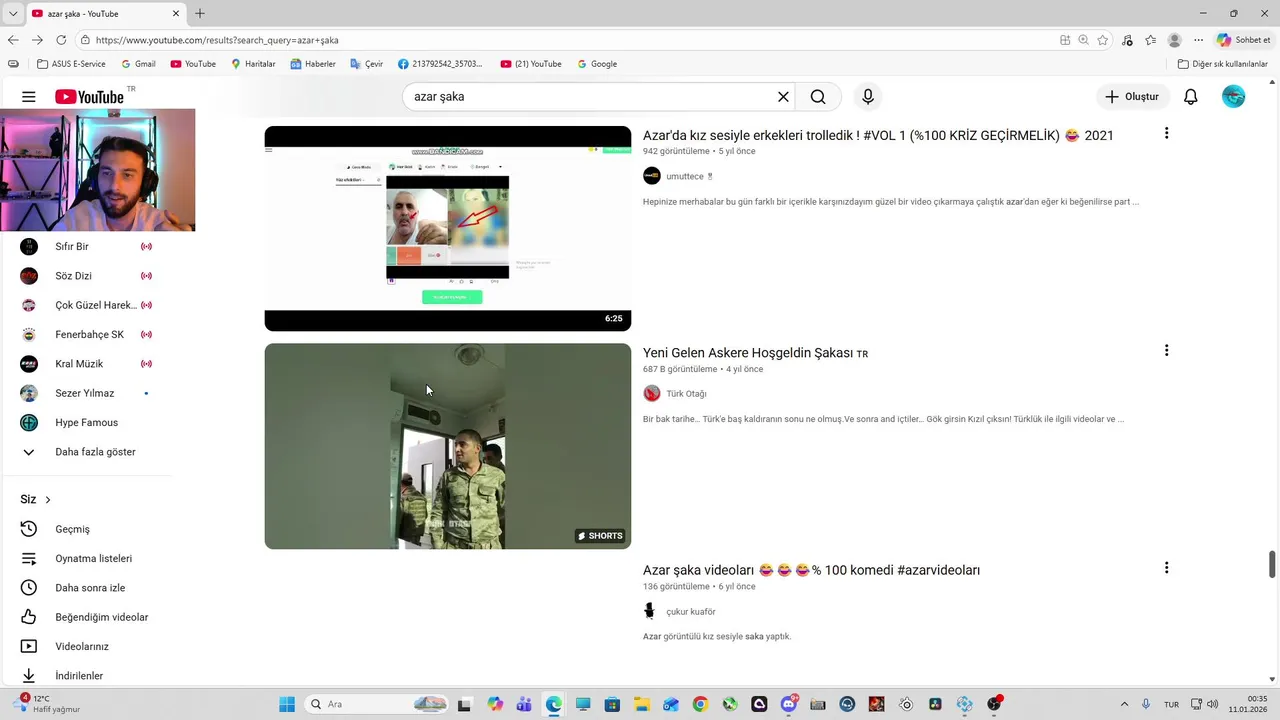Clear the search box with the X
Viewport: 1280px width, 720px height.
(x=784, y=97)
